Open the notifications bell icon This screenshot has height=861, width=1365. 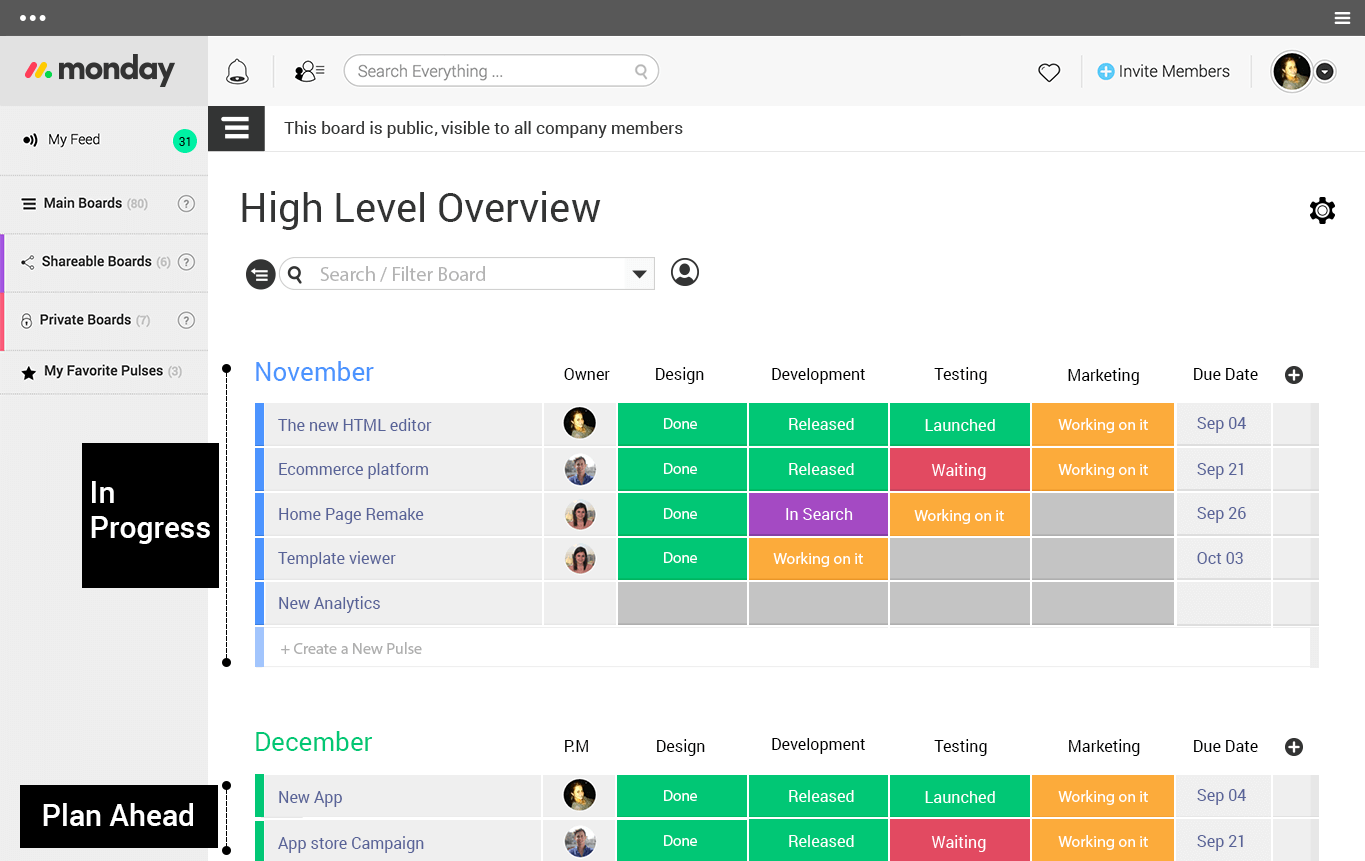[x=237, y=71]
